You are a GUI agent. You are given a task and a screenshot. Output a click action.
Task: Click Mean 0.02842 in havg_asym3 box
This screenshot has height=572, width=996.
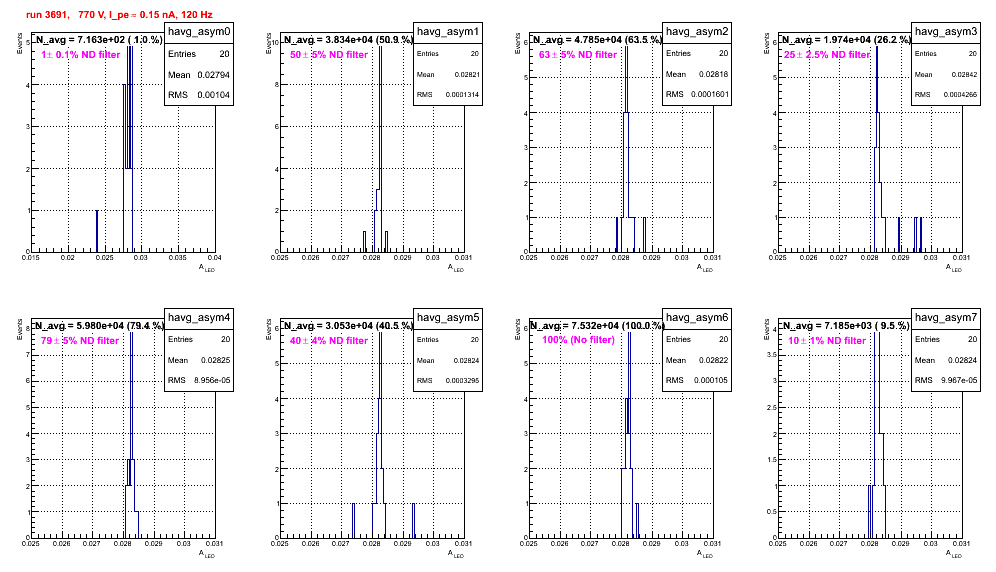click(x=946, y=74)
